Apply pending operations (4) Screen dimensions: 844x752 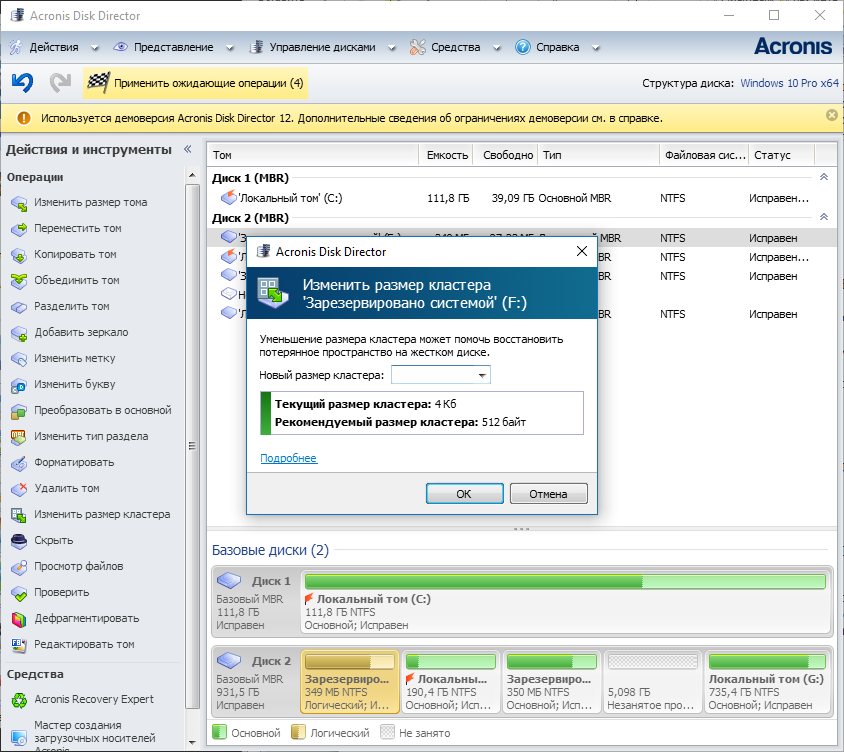pyautogui.click(x=195, y=83)
